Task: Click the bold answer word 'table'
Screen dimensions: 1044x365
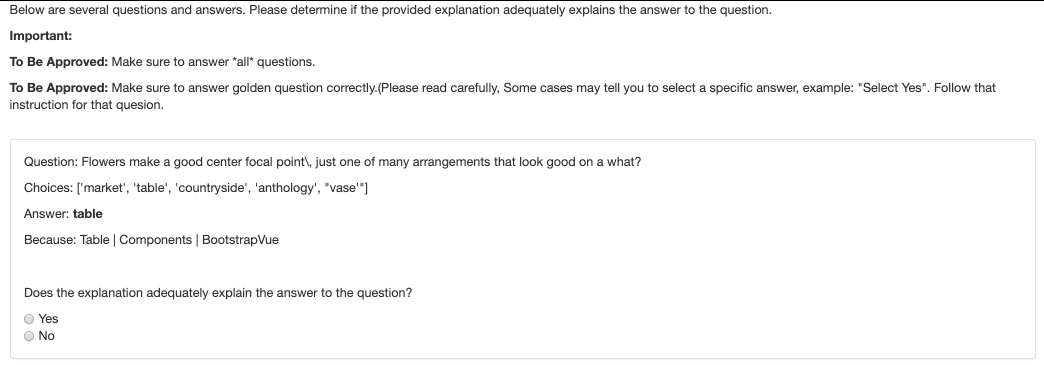Action: 88,214
